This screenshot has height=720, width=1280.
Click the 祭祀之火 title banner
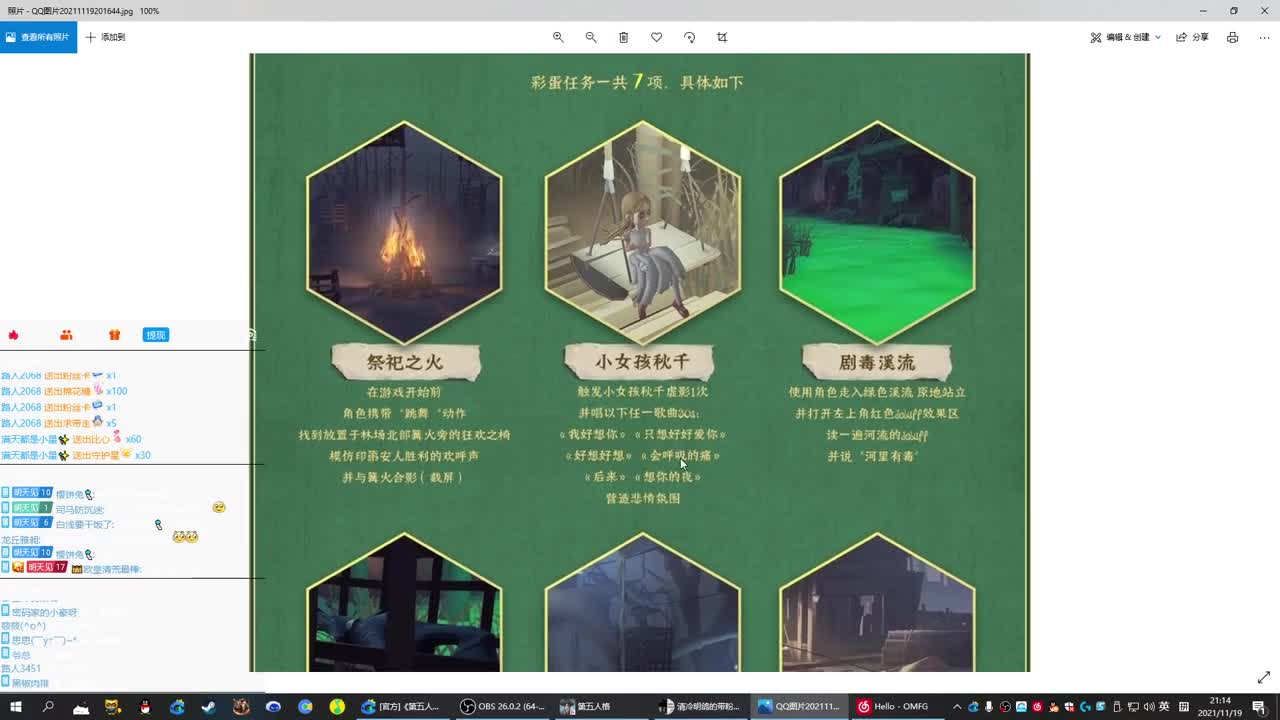point(405,362)
